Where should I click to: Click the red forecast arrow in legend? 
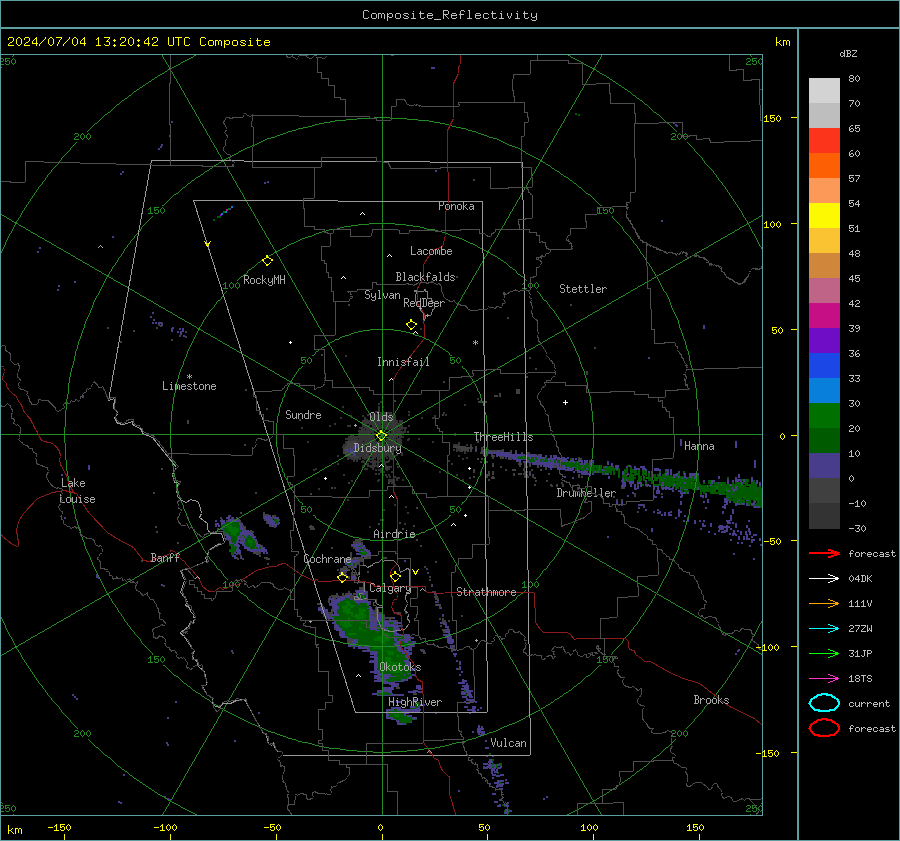(x=824, y=553)
